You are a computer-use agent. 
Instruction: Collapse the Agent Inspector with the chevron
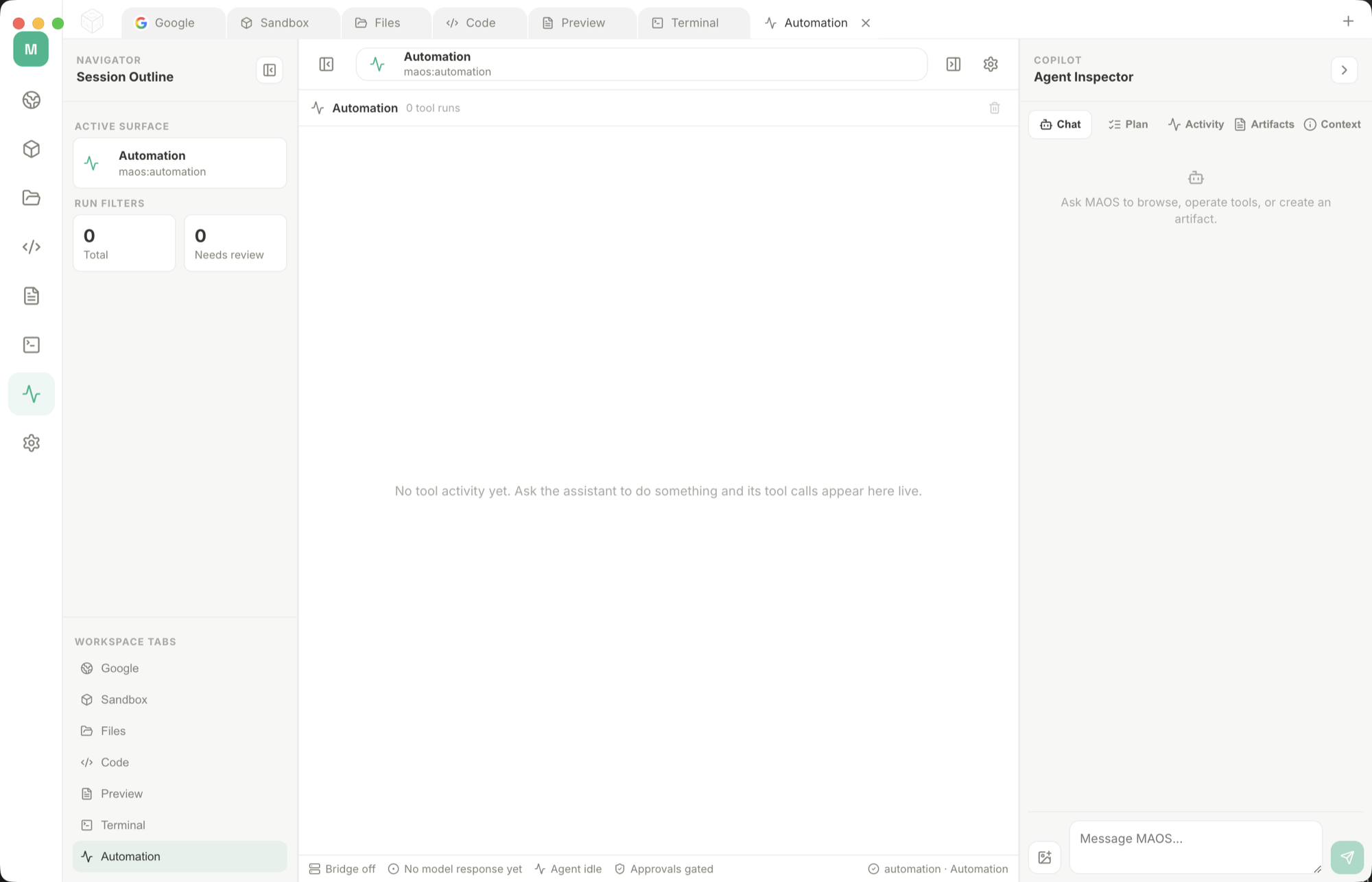pos(1345,70)
